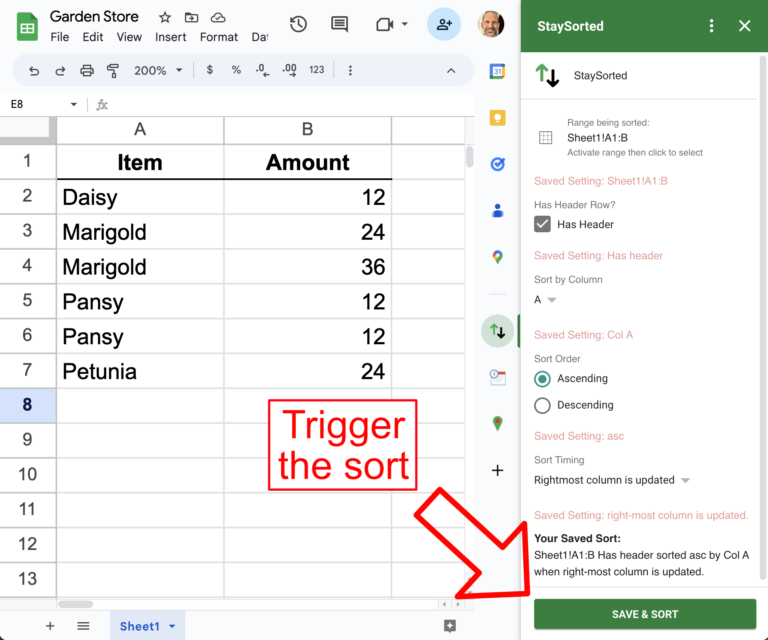This screenshot has height=640, width=768.
Task: Open the Google Sheets home icon
Action: (27, 27)
